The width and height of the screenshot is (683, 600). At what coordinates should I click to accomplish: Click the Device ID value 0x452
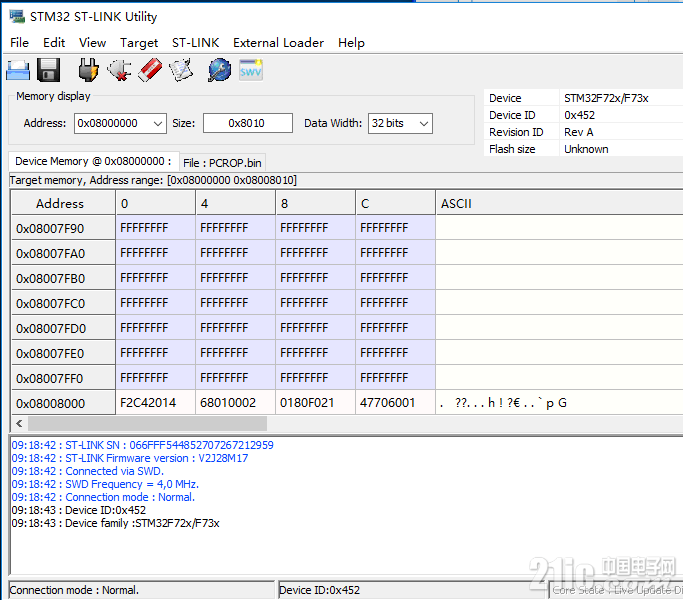tap(579, 115)
